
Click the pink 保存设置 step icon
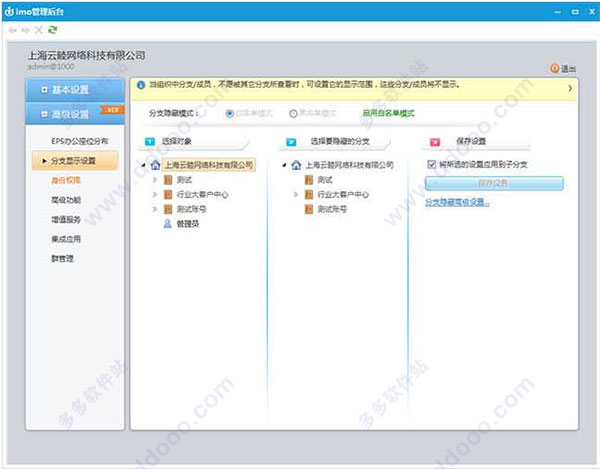(x=435, y=142)
